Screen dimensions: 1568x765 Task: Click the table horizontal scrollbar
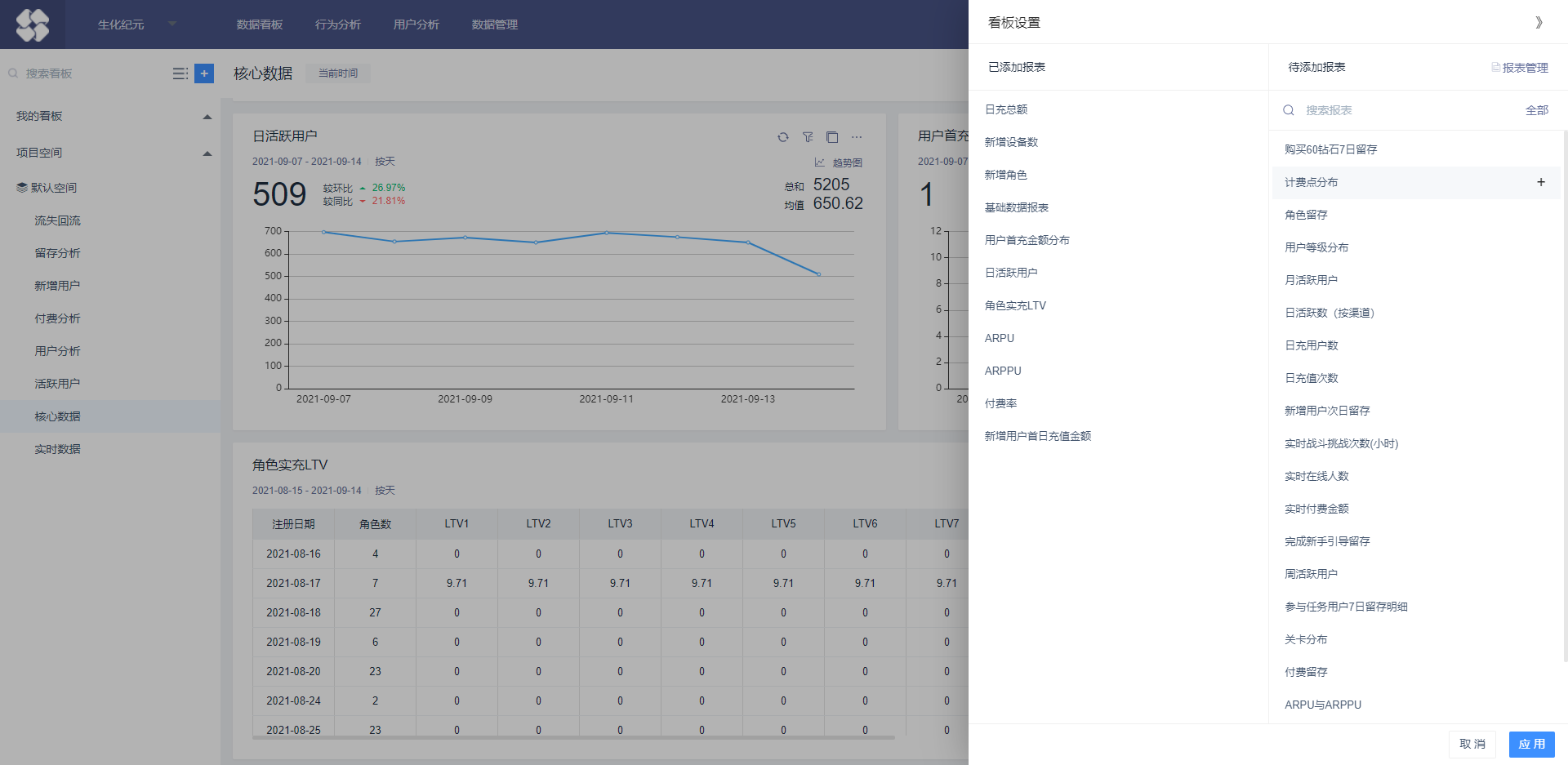point(573,737)
